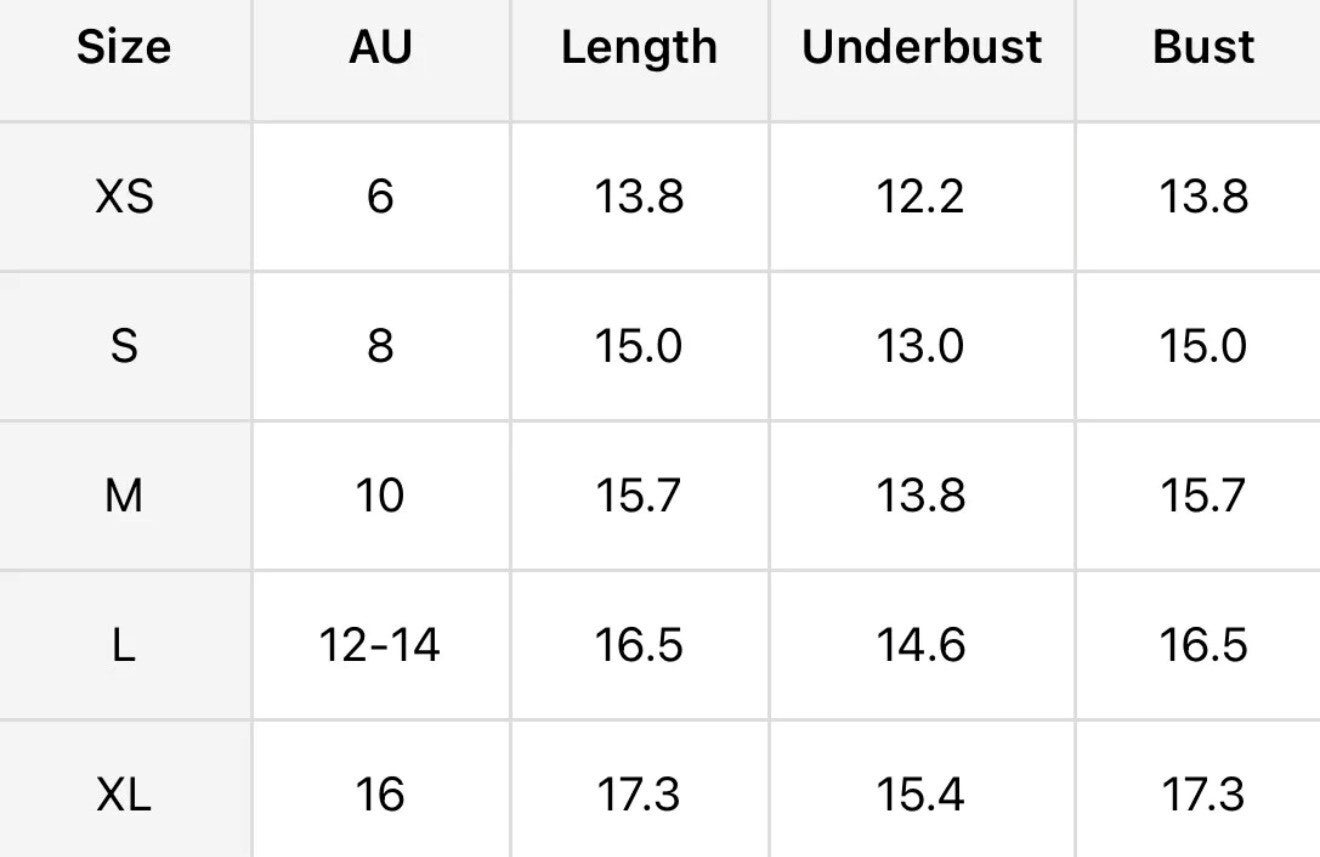Click the Length column header
The width and height of the screenshot is (1320, 857).
[639, 47]
